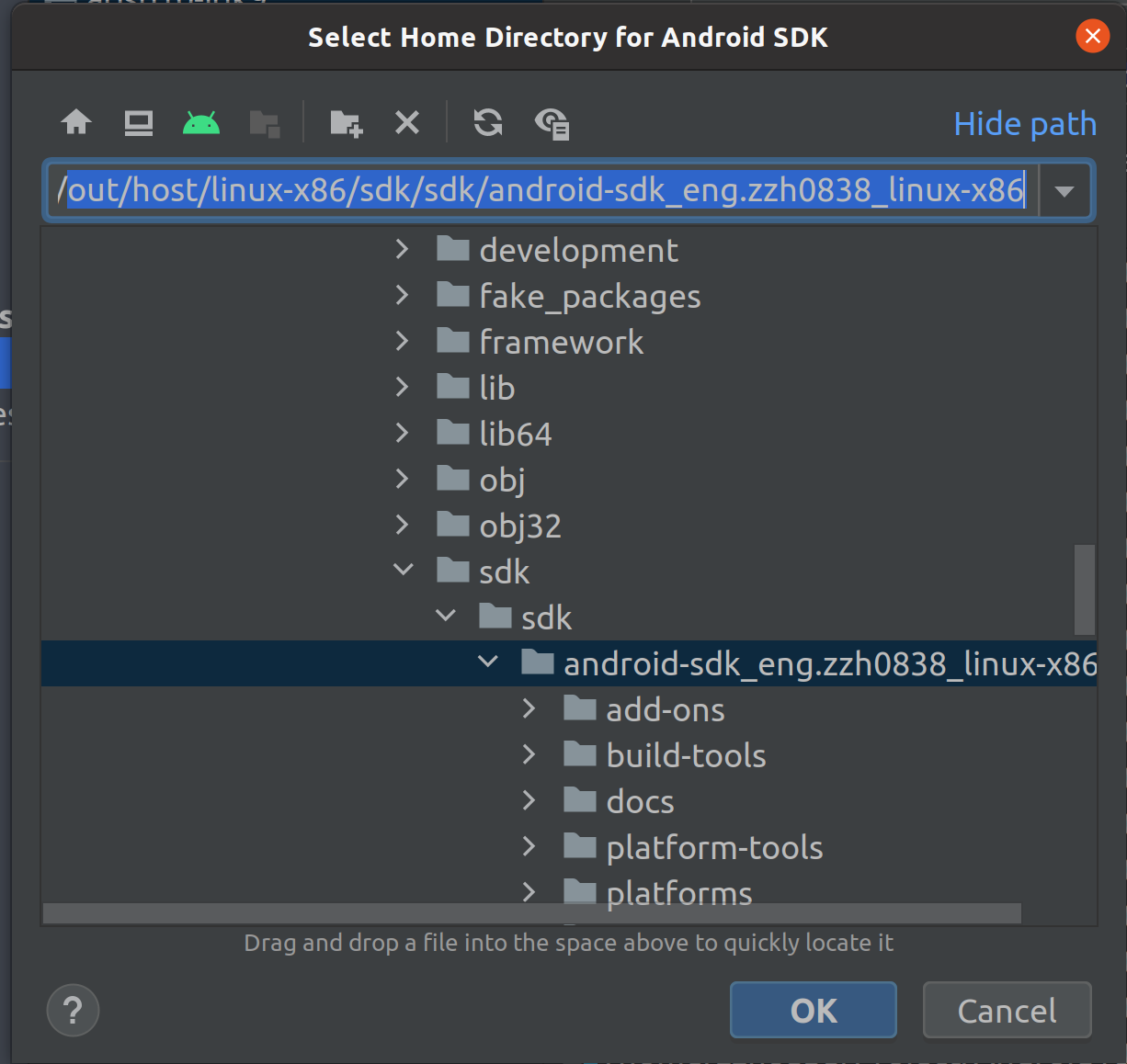The image size is (1127, 1064).
Task: Click the build-tools folder icon
Action: tap(580, 753)
